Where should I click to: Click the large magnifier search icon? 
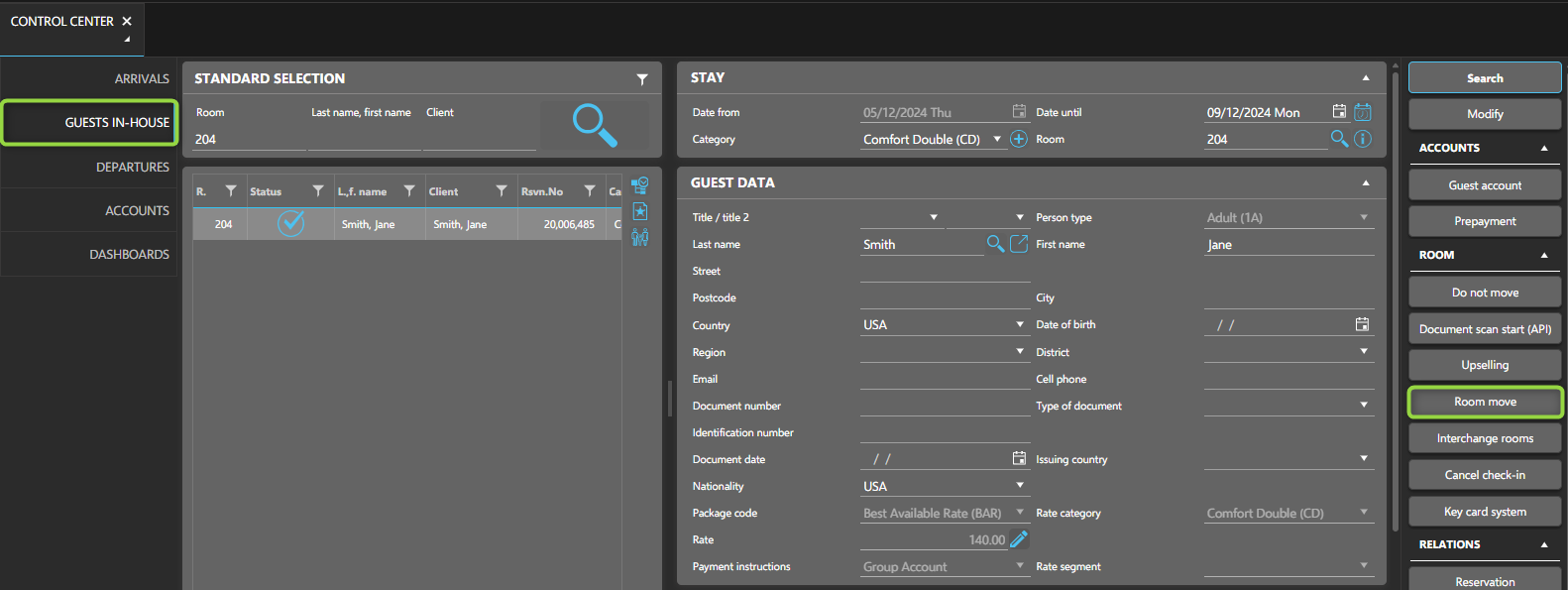tap(595, 125)
